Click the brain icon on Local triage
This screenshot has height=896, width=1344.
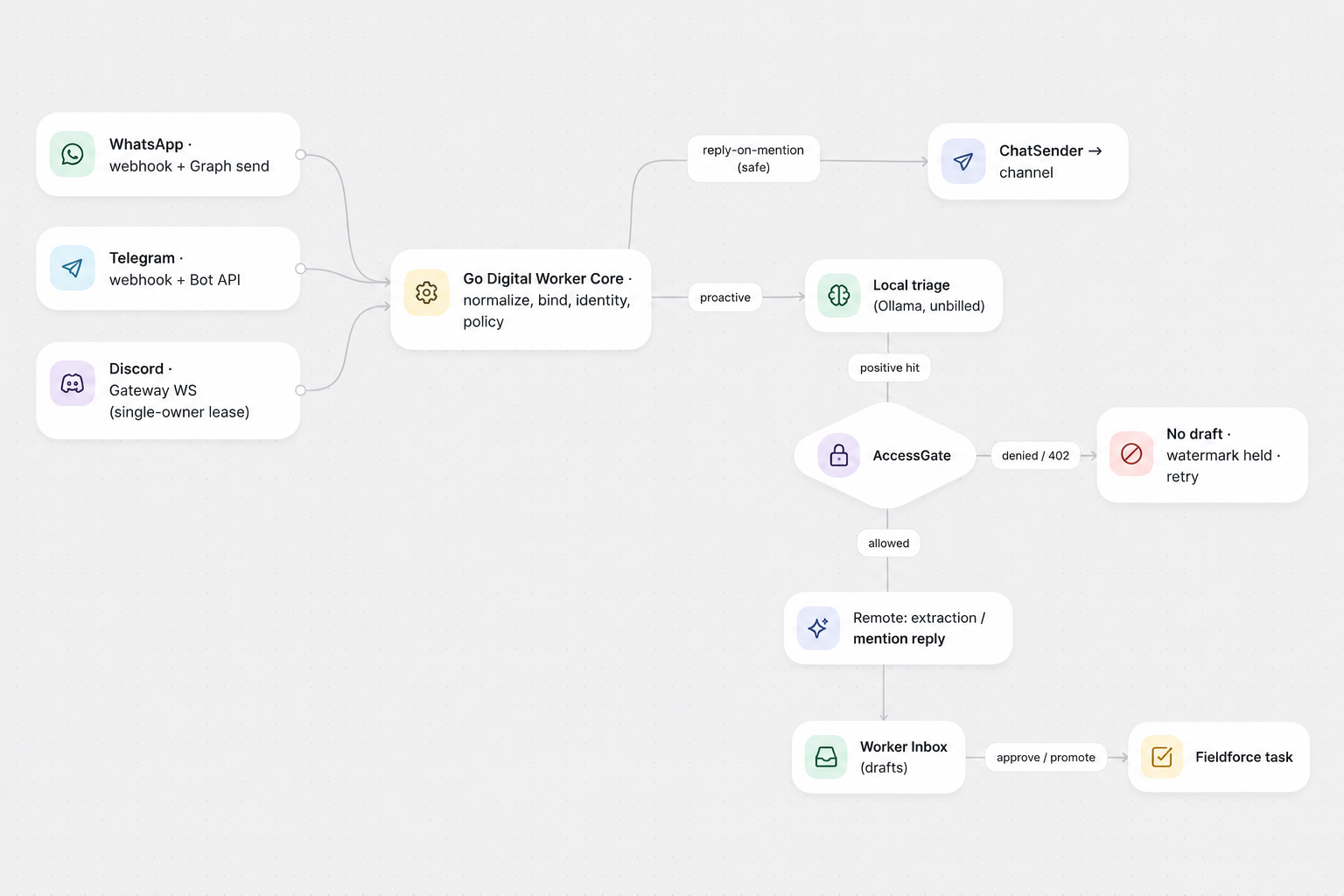[839, 296]
